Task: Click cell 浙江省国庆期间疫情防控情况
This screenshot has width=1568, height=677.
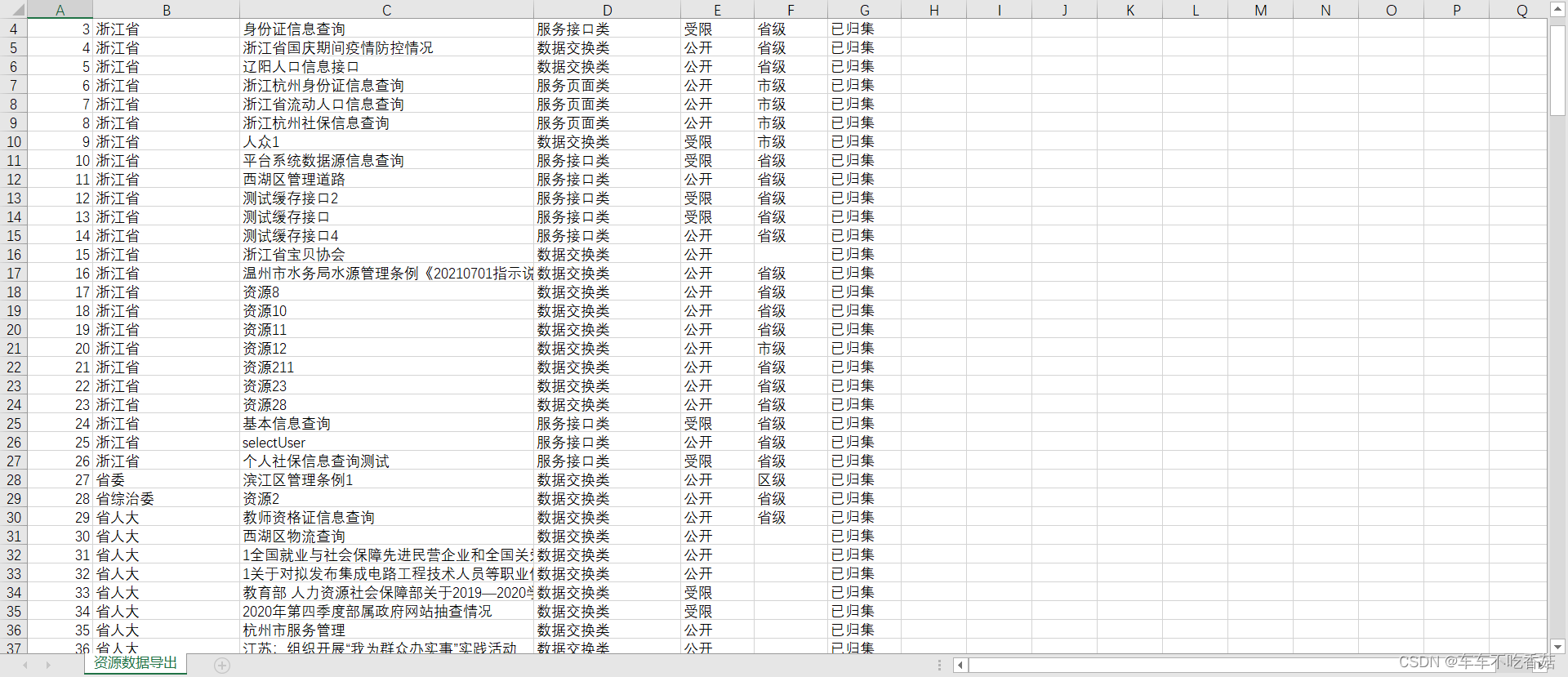Action: click(x=387, y=47)
